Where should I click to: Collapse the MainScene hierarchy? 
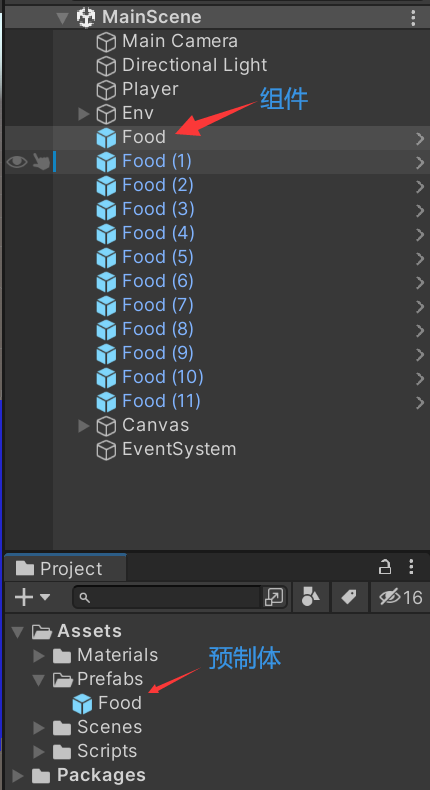click(x=63, y=18)
